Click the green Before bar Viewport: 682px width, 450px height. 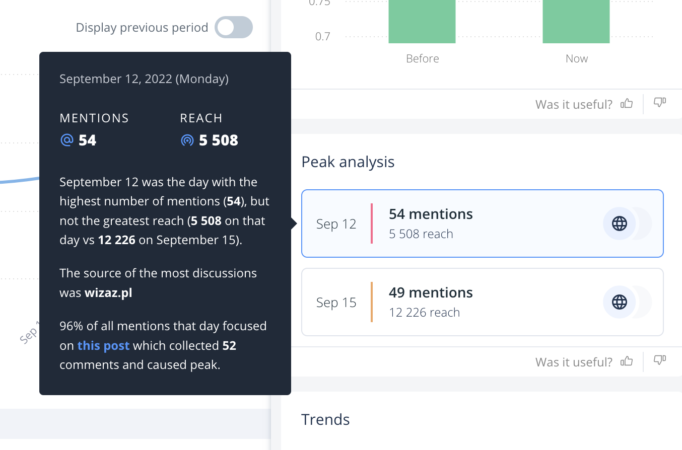(x=422, y=22)
